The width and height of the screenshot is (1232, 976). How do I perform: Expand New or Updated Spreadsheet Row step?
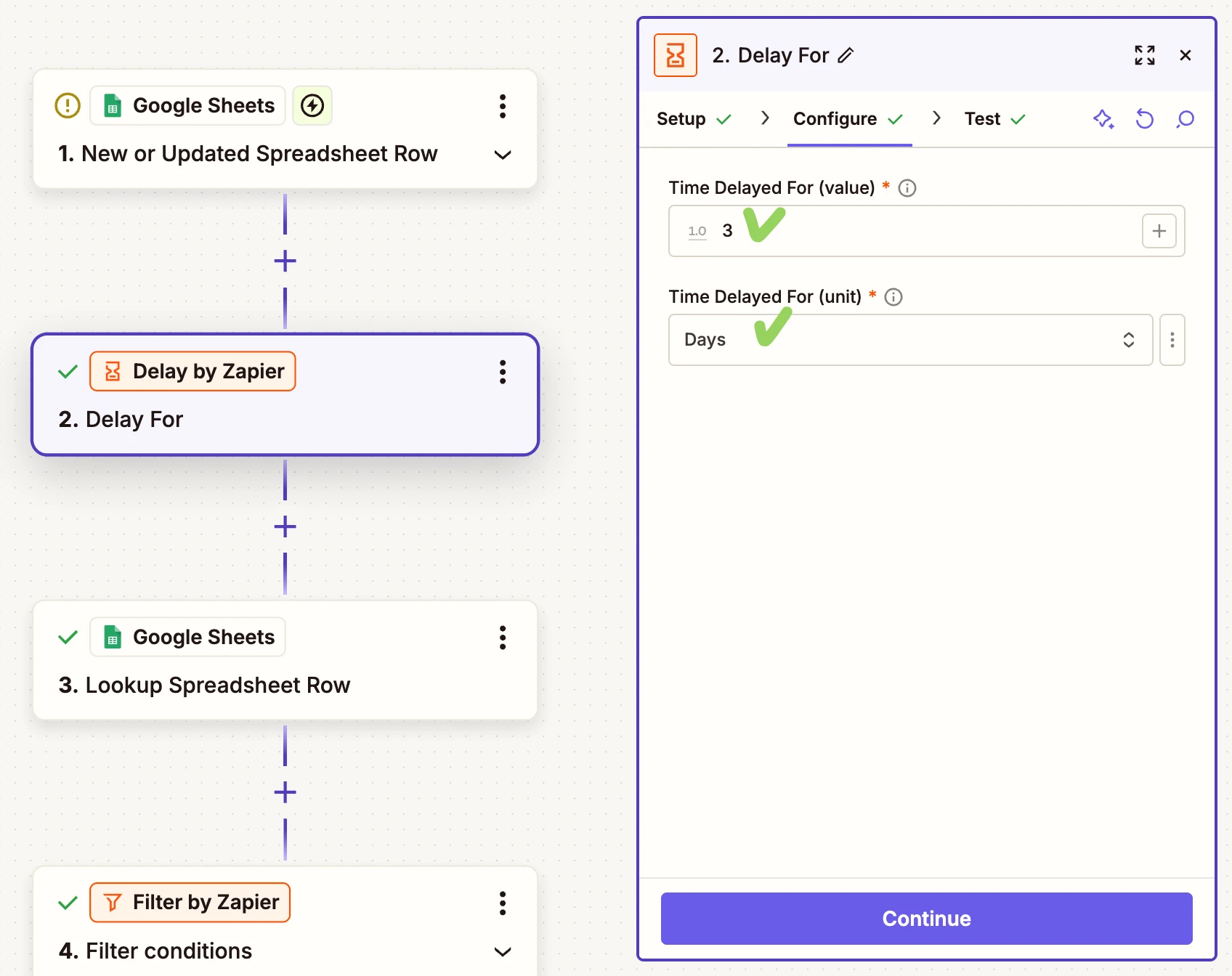point(502,155)
